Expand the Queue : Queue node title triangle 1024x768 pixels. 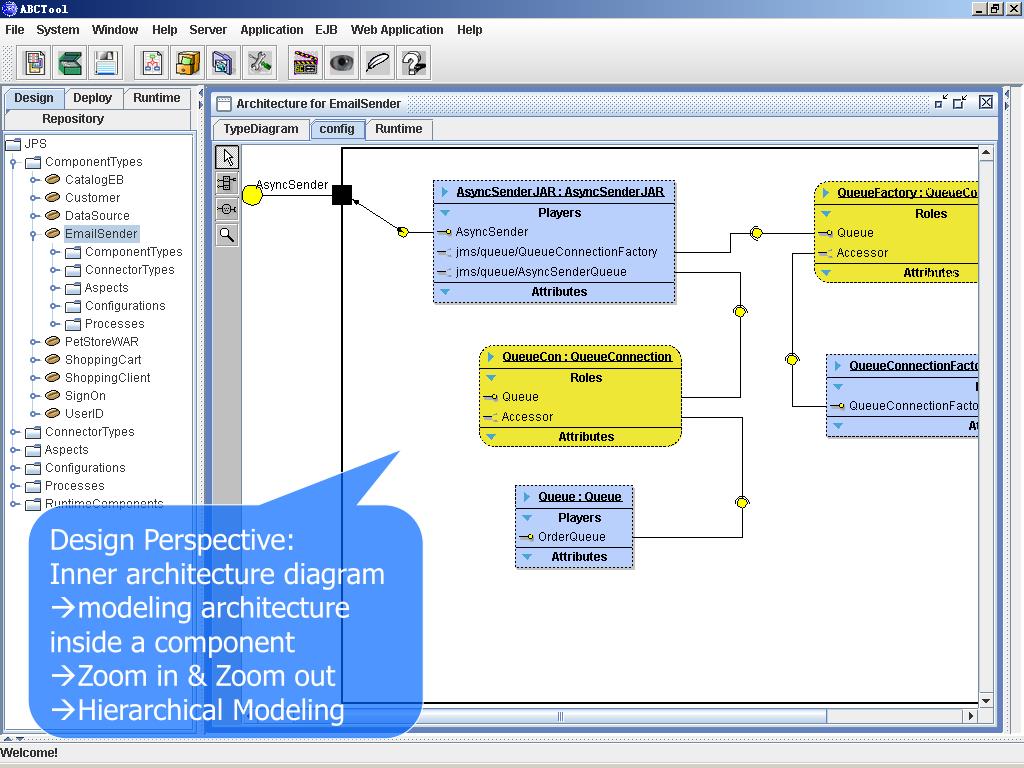tap(527, 497)
